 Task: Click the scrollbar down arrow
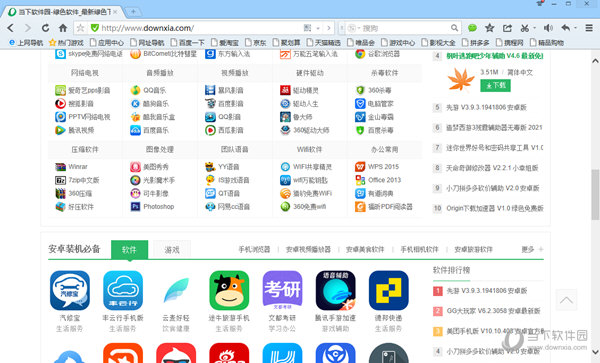595,352
